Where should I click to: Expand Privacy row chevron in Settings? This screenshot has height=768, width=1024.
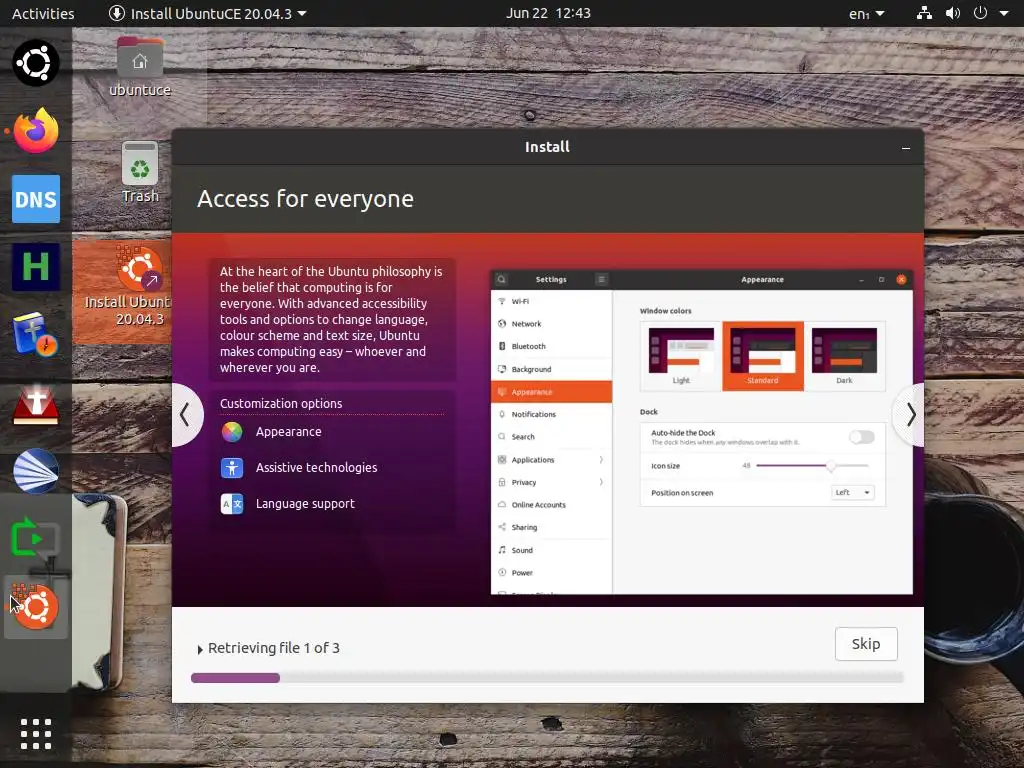[601, 483]
